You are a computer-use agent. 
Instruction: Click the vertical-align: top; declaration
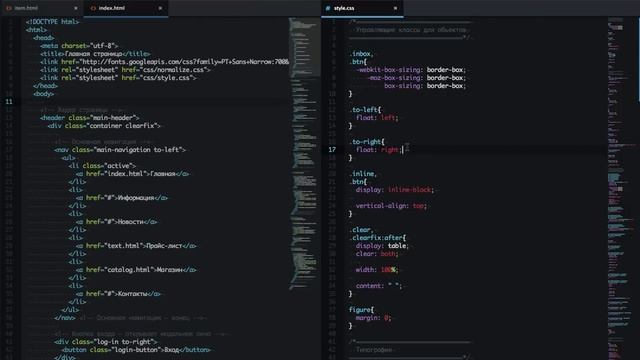[391, 206]
